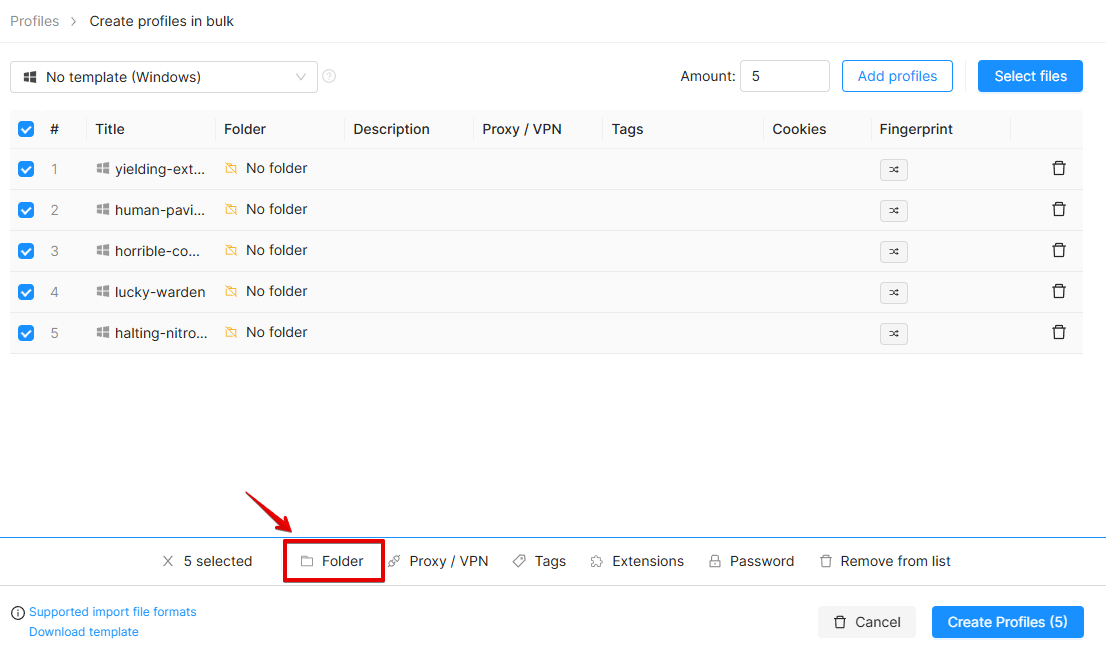Delete the lucky-warden row with trash icon

pos(1059,291)
